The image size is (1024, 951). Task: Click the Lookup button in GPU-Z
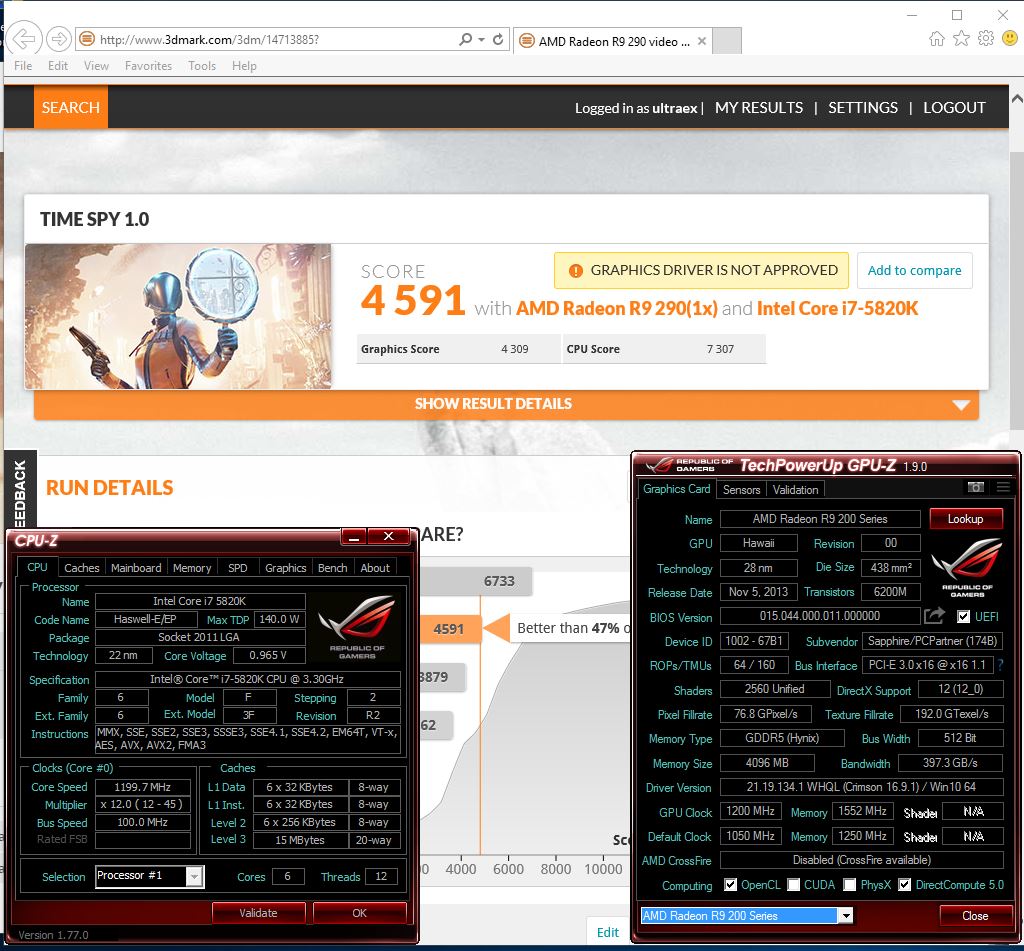pyautogui.click(x=965, y=519)
